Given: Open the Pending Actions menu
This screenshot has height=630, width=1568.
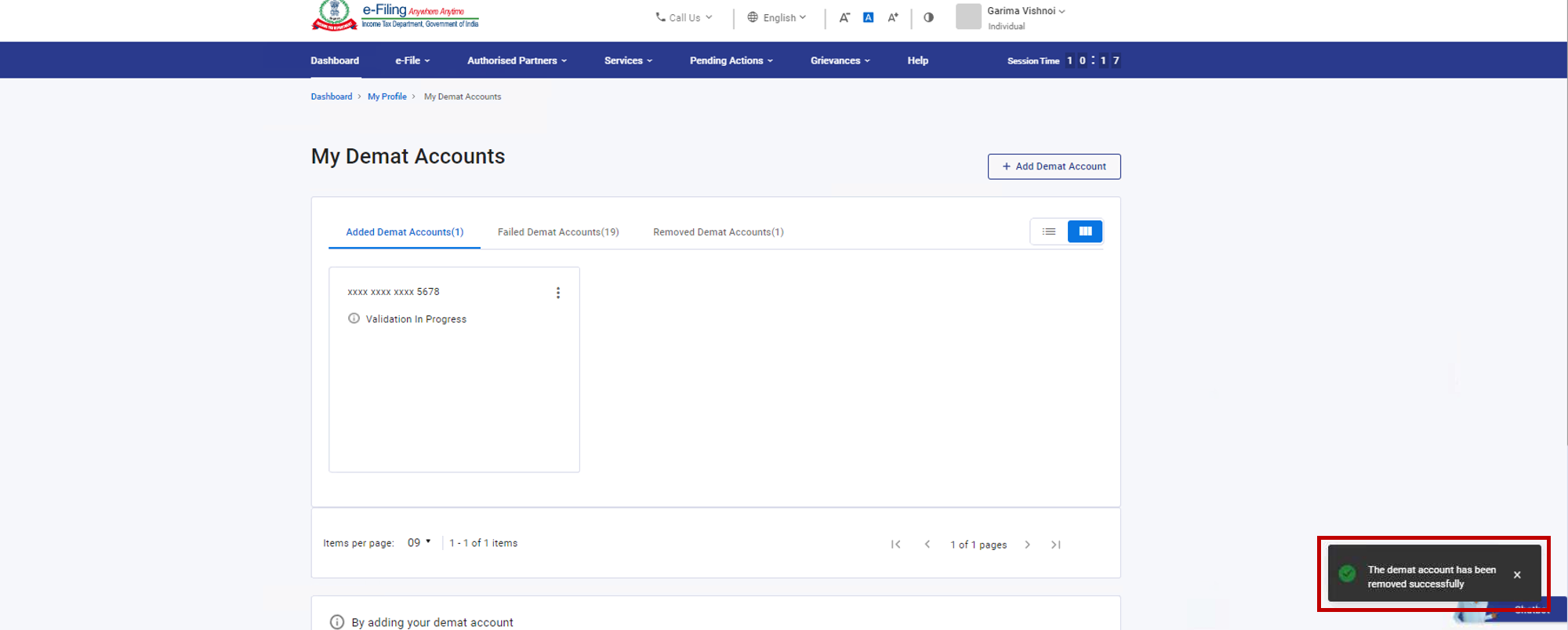Looking at the screenshot, I should point(731,60).
